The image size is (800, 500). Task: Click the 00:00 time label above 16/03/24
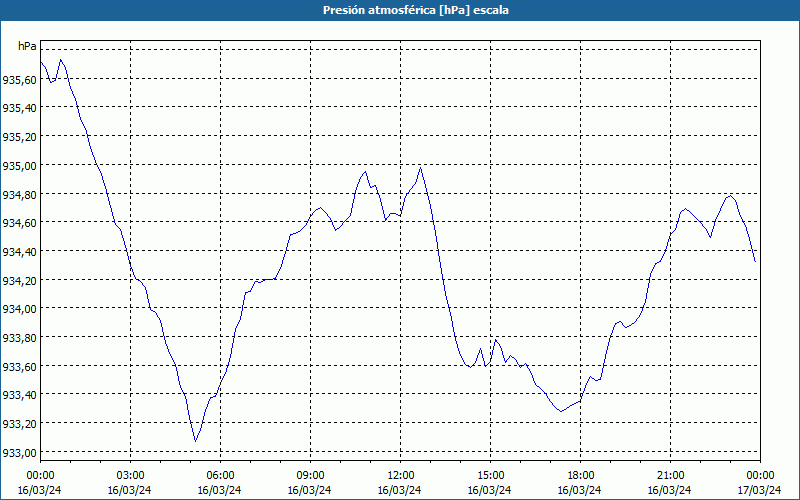pyautogui.click(x=40, y=476)
